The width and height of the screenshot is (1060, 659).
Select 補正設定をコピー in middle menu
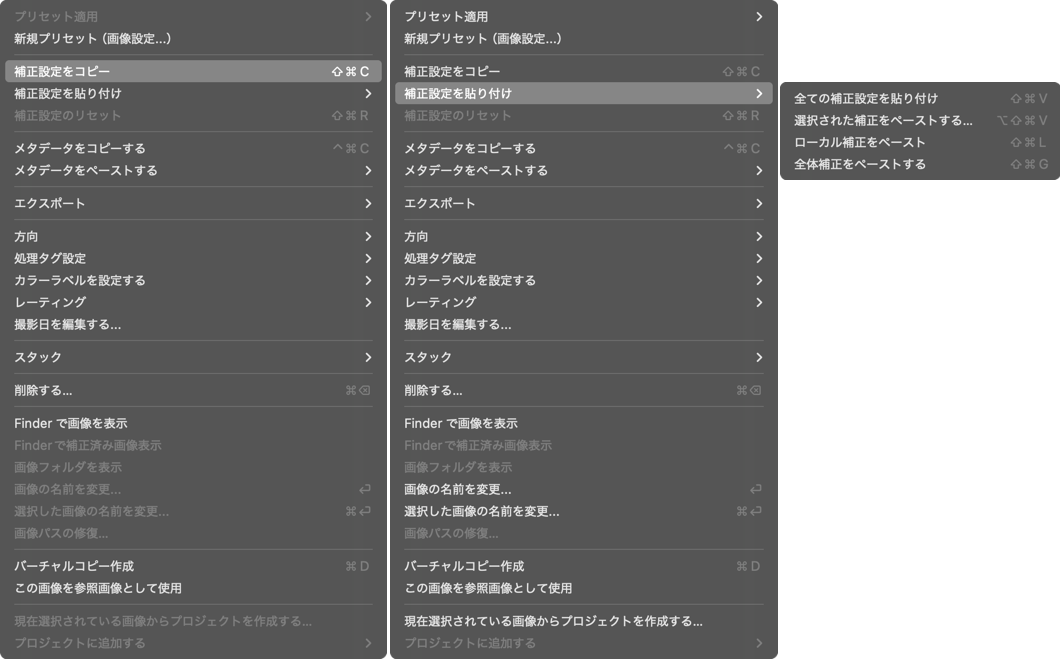[x=584, y=71]
